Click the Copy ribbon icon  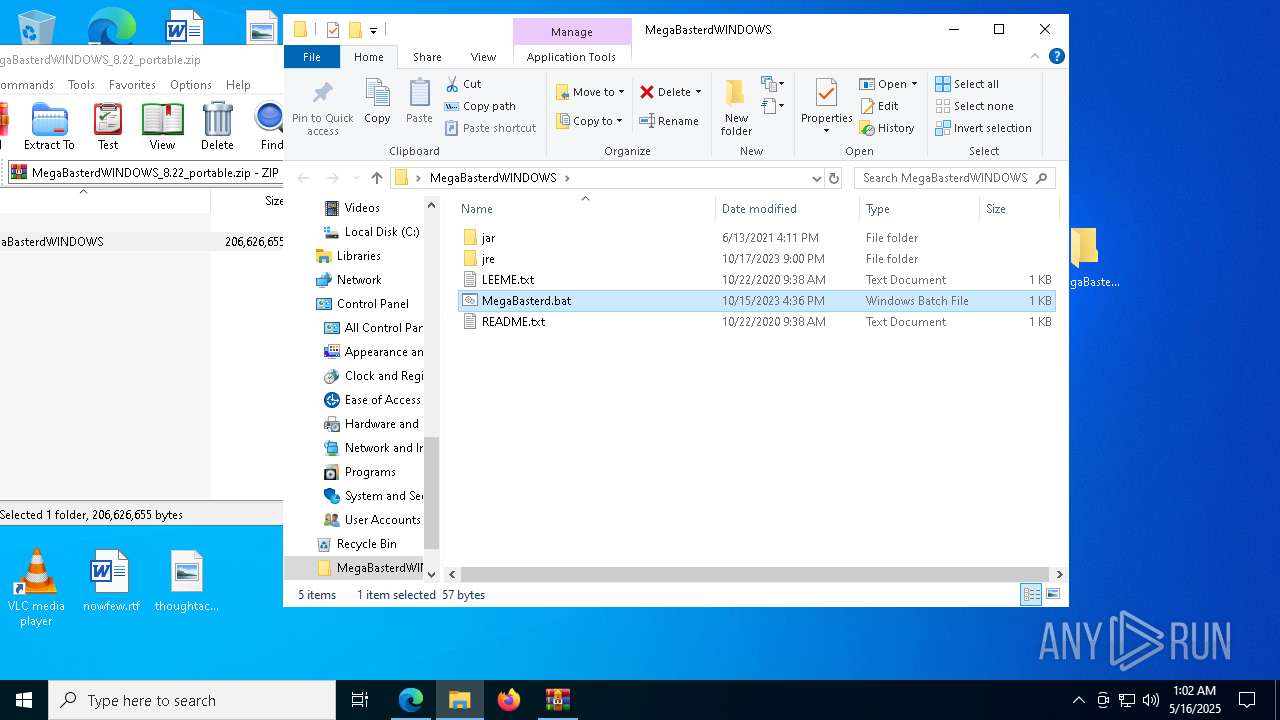(377, 102)
